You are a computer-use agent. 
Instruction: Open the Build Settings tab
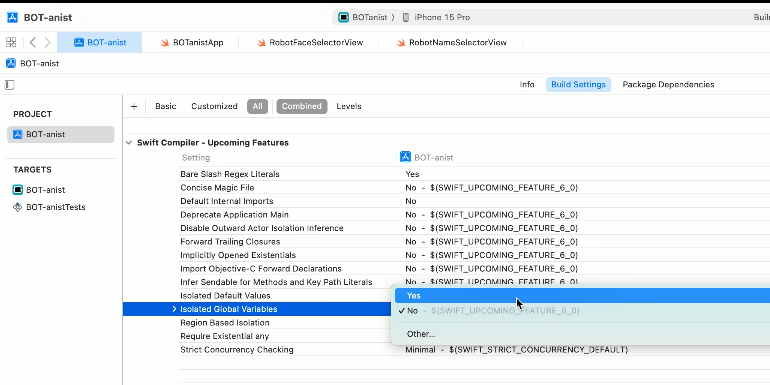coord(578,84)
